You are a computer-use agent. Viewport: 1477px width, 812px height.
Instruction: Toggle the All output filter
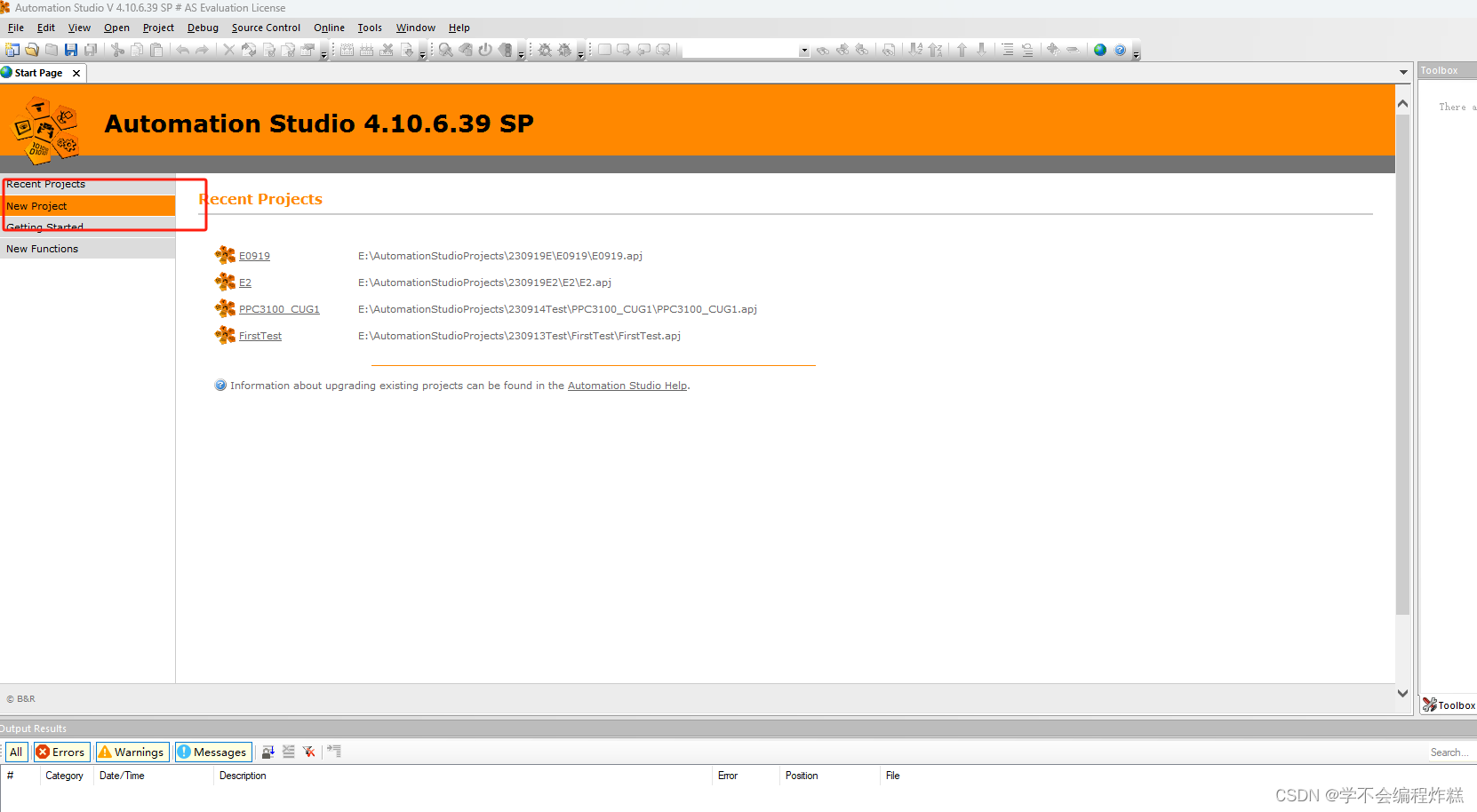(x=16, y=752)
